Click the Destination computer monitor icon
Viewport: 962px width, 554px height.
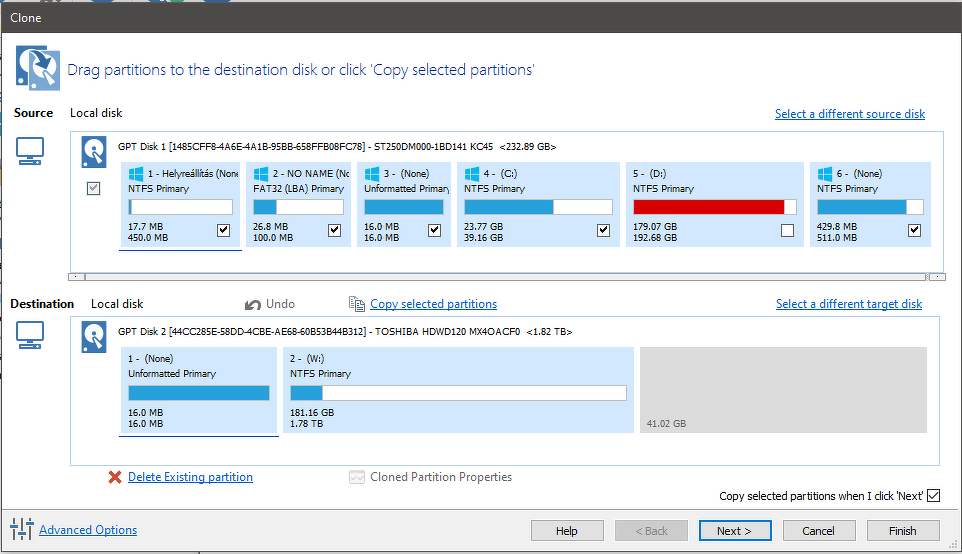[x=31, y=336]
